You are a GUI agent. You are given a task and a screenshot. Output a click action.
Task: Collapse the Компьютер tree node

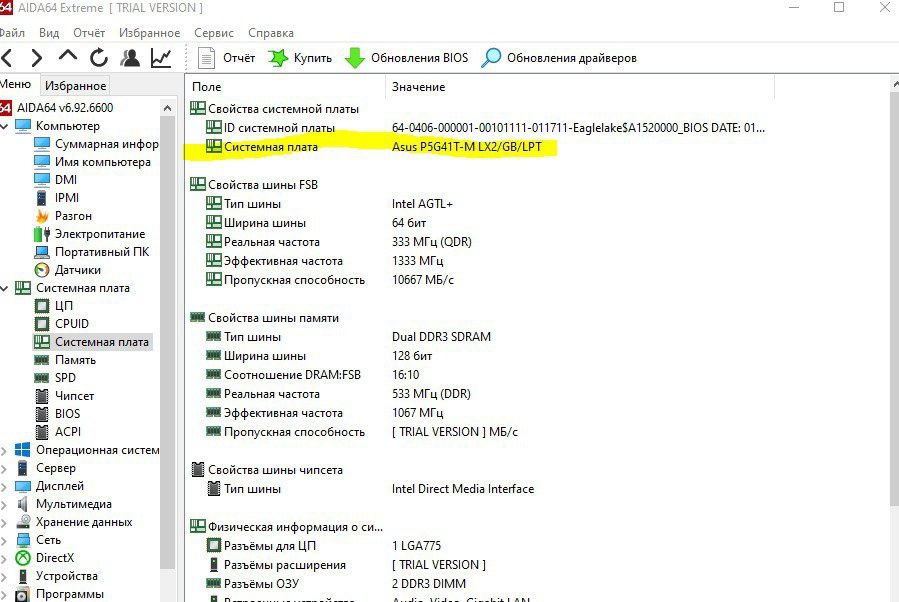click(4, 126)
